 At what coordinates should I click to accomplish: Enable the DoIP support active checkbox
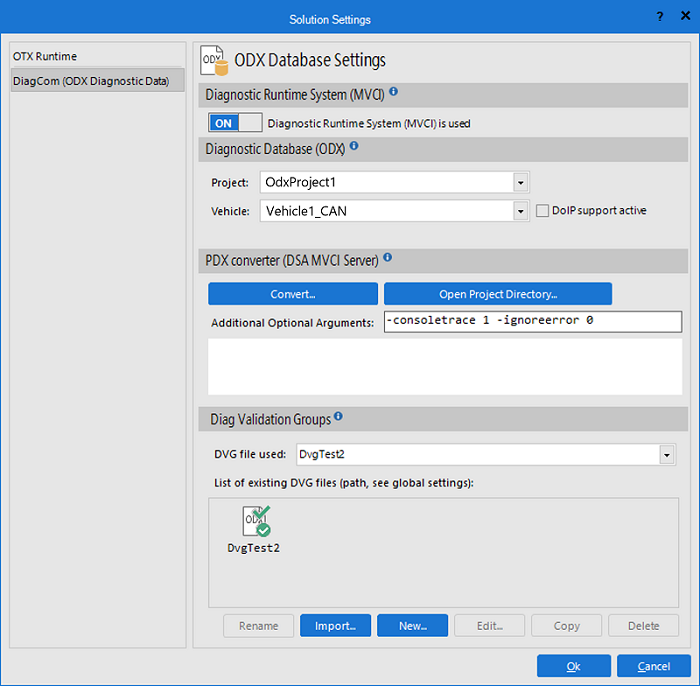(x=543, y=211)
